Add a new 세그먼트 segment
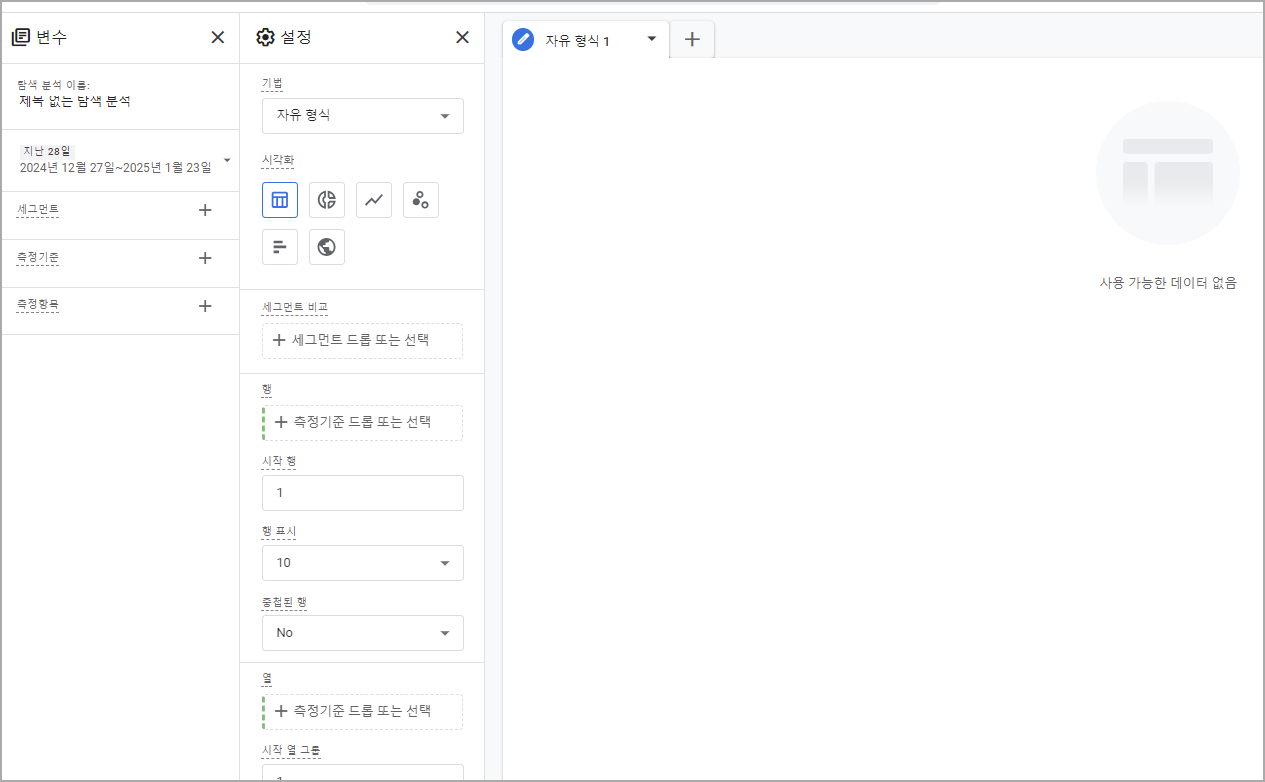 (x=205, y=211)
